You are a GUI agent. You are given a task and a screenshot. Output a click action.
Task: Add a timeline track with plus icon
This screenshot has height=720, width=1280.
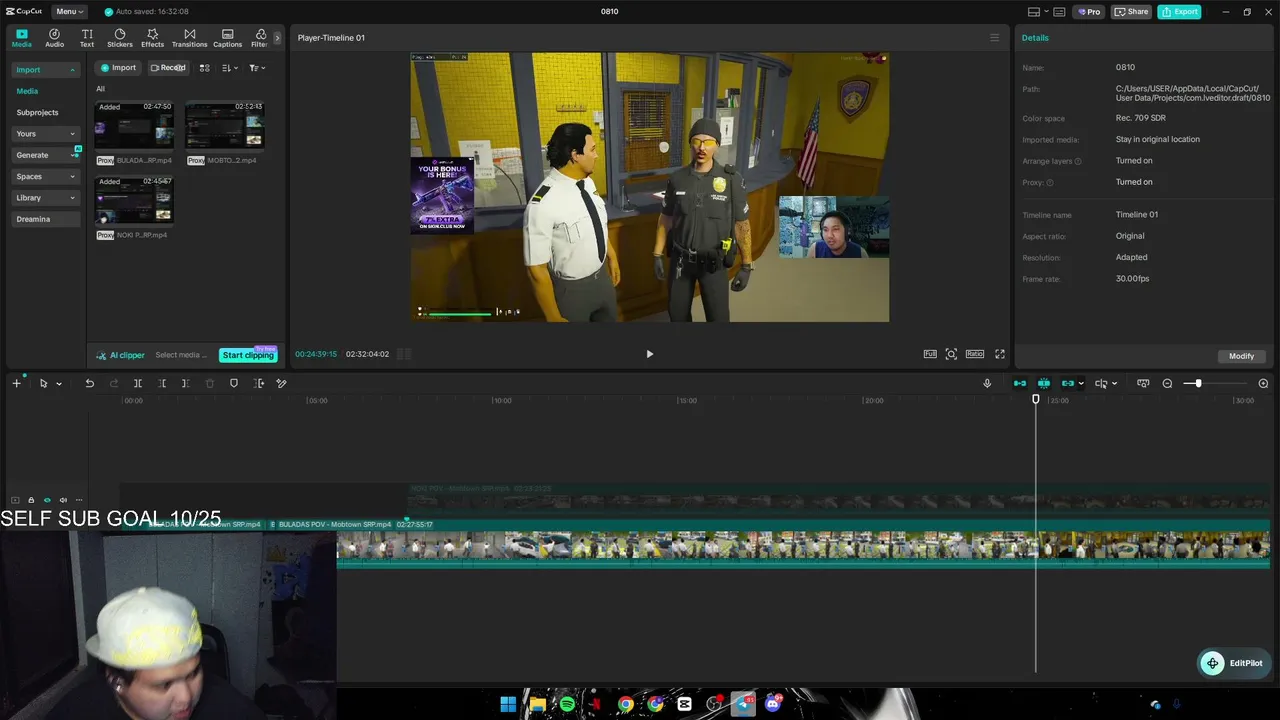pos(16,384)
